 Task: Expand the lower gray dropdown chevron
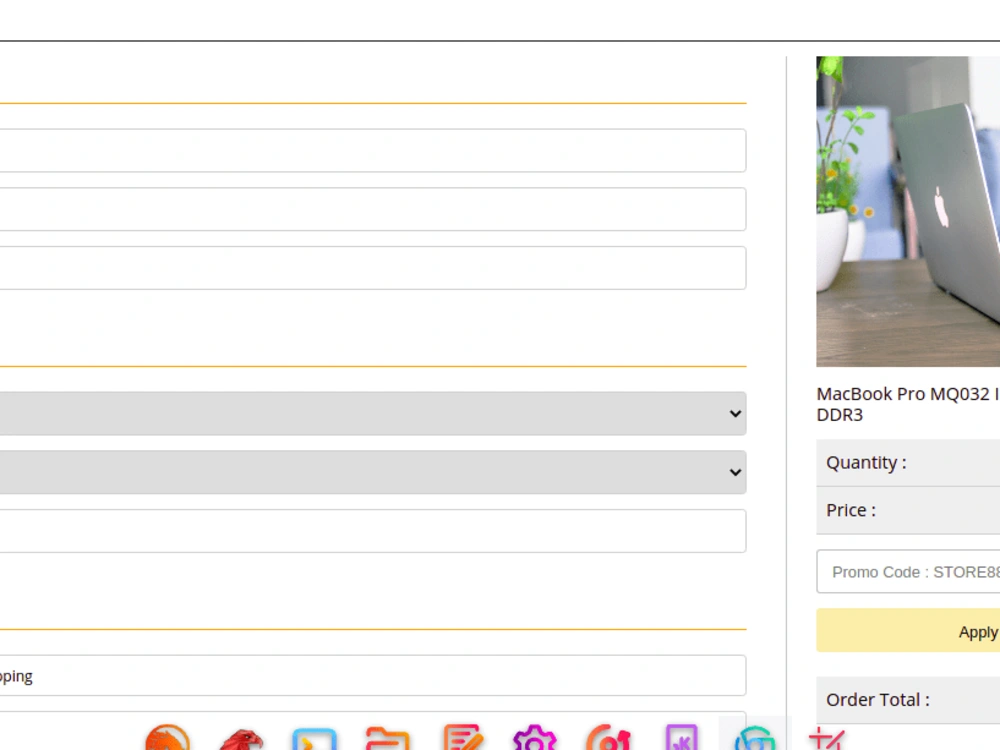point(735,472)
